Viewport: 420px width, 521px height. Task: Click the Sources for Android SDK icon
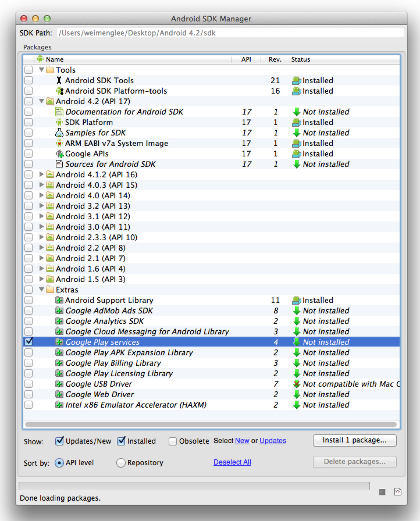point(59,164)
